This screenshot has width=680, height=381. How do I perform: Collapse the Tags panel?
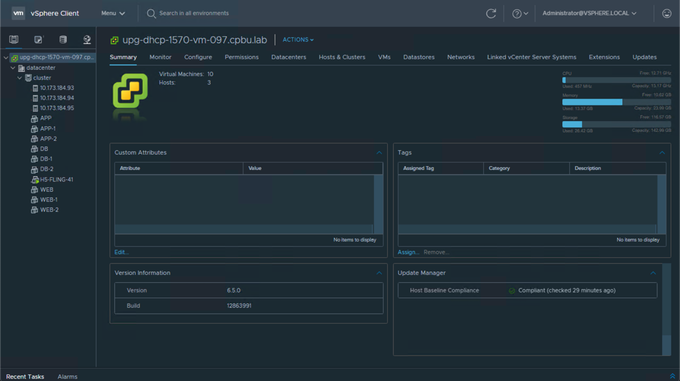click(x=662, y=153)
